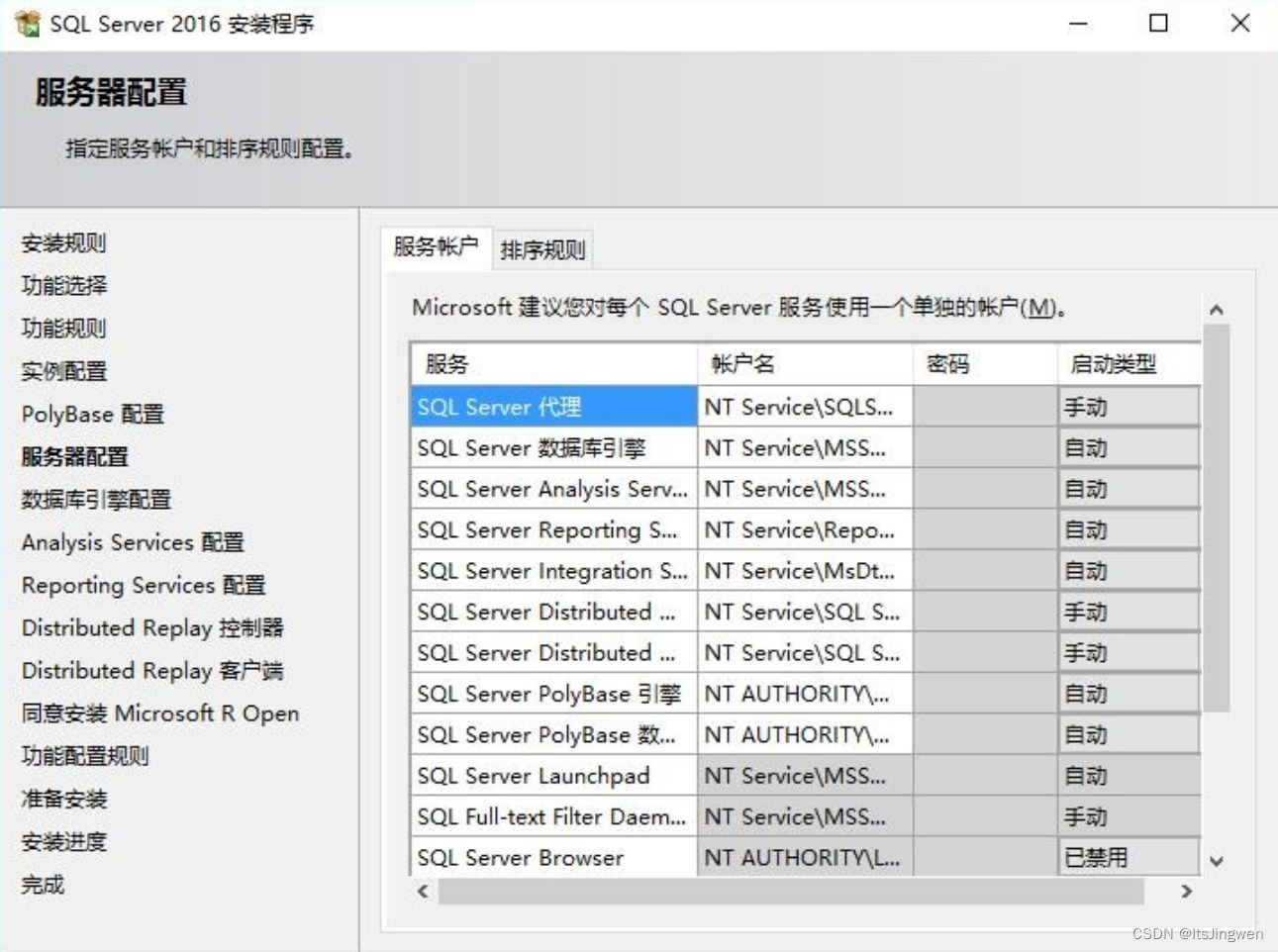
Task: Click the 帐户名 column header
Action: [805, 364]
